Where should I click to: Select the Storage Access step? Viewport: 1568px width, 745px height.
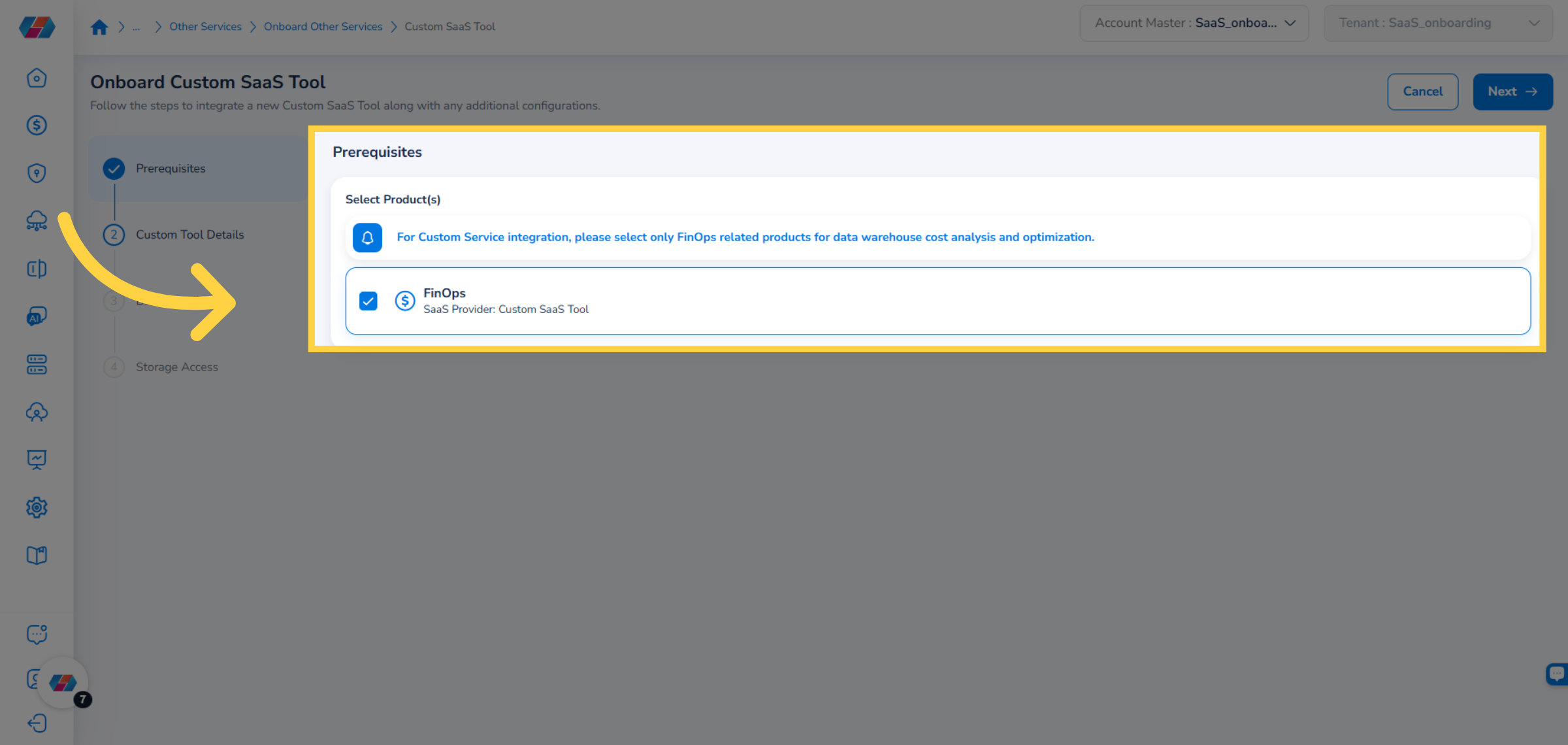[176, 367]
